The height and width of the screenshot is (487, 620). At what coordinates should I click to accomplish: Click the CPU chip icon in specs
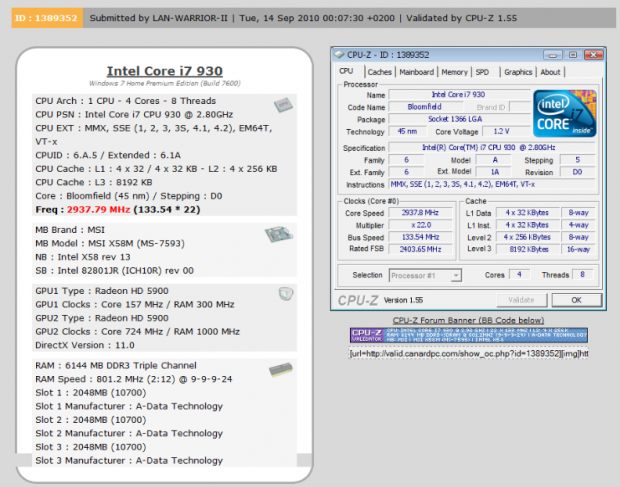coord(283,105)
